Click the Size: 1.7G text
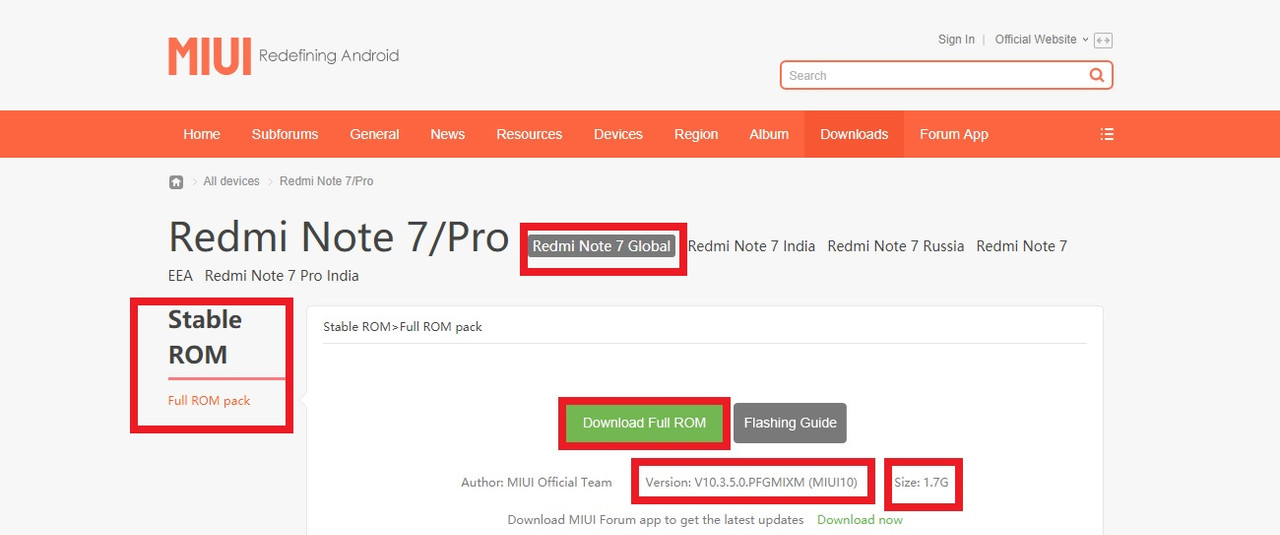1280x535 pixels. [x=921, y=482]
